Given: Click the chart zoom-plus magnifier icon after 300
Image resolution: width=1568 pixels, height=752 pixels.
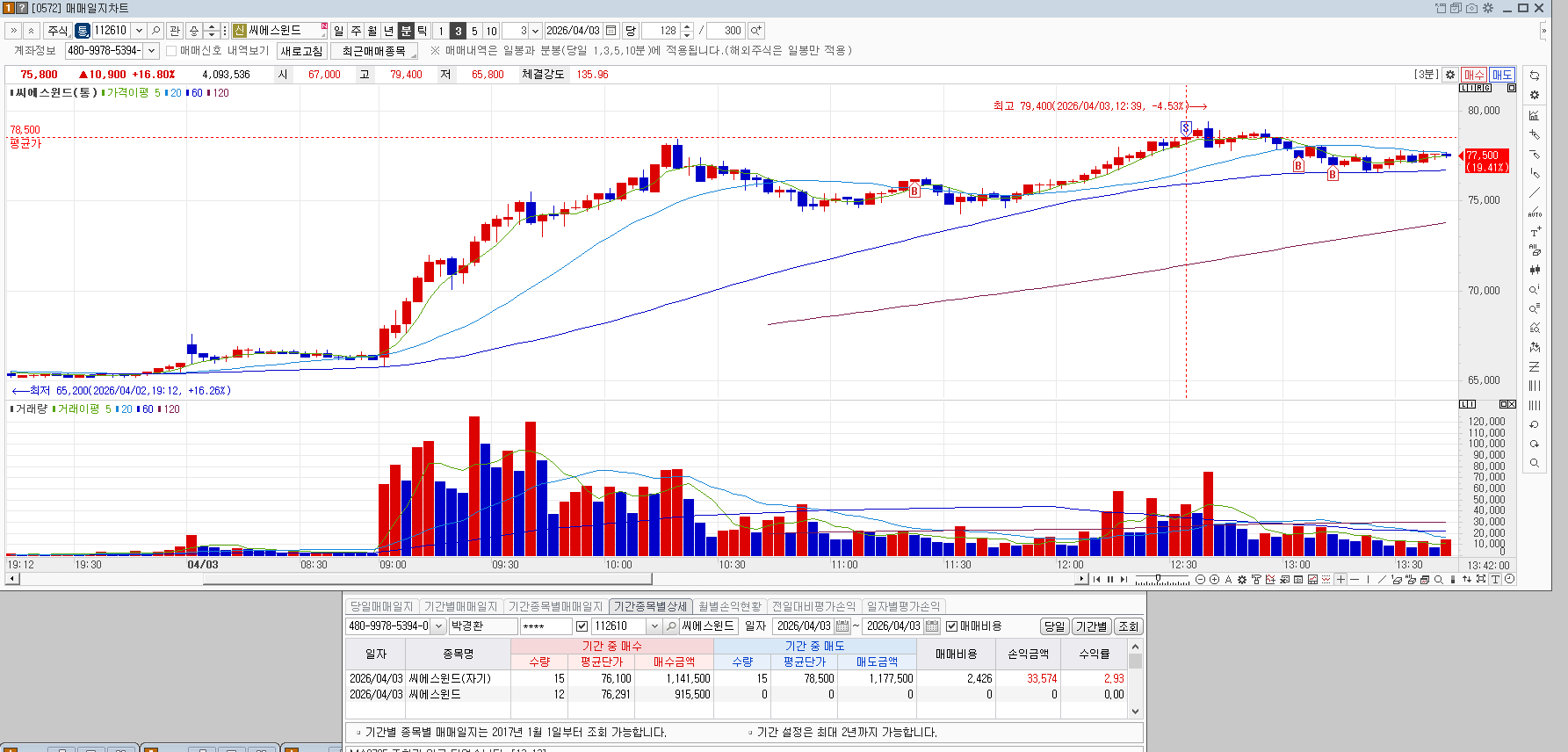Looking at the screenshot, I should pos(756,31).
